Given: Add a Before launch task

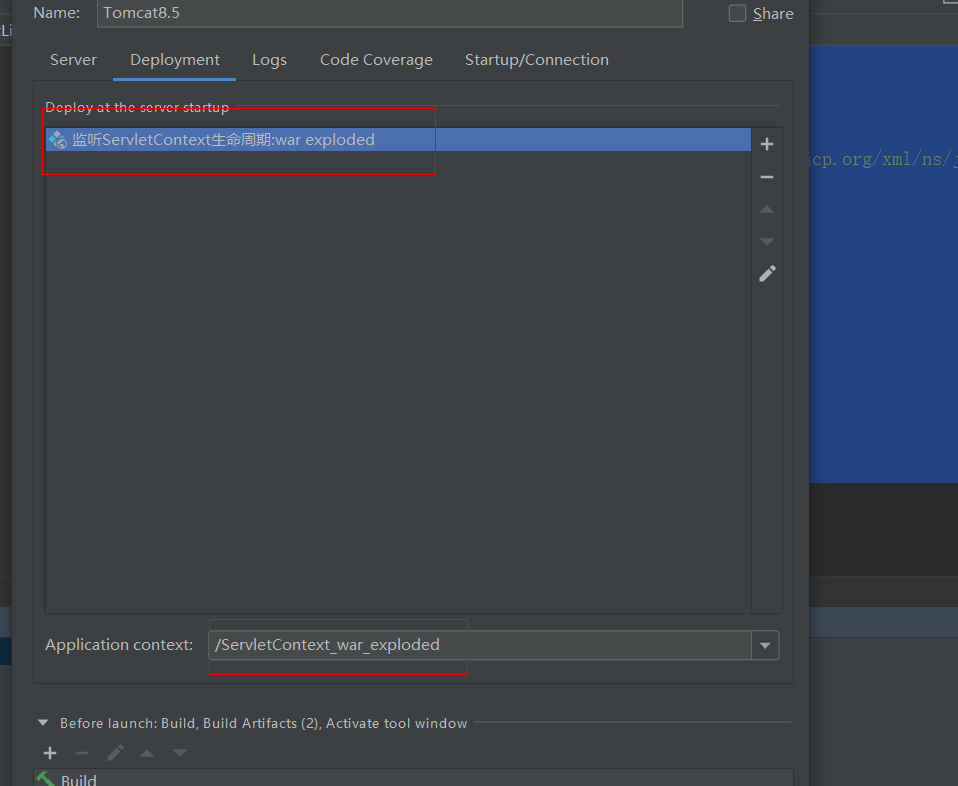Looking at the screenshot, I should (50, 753).
